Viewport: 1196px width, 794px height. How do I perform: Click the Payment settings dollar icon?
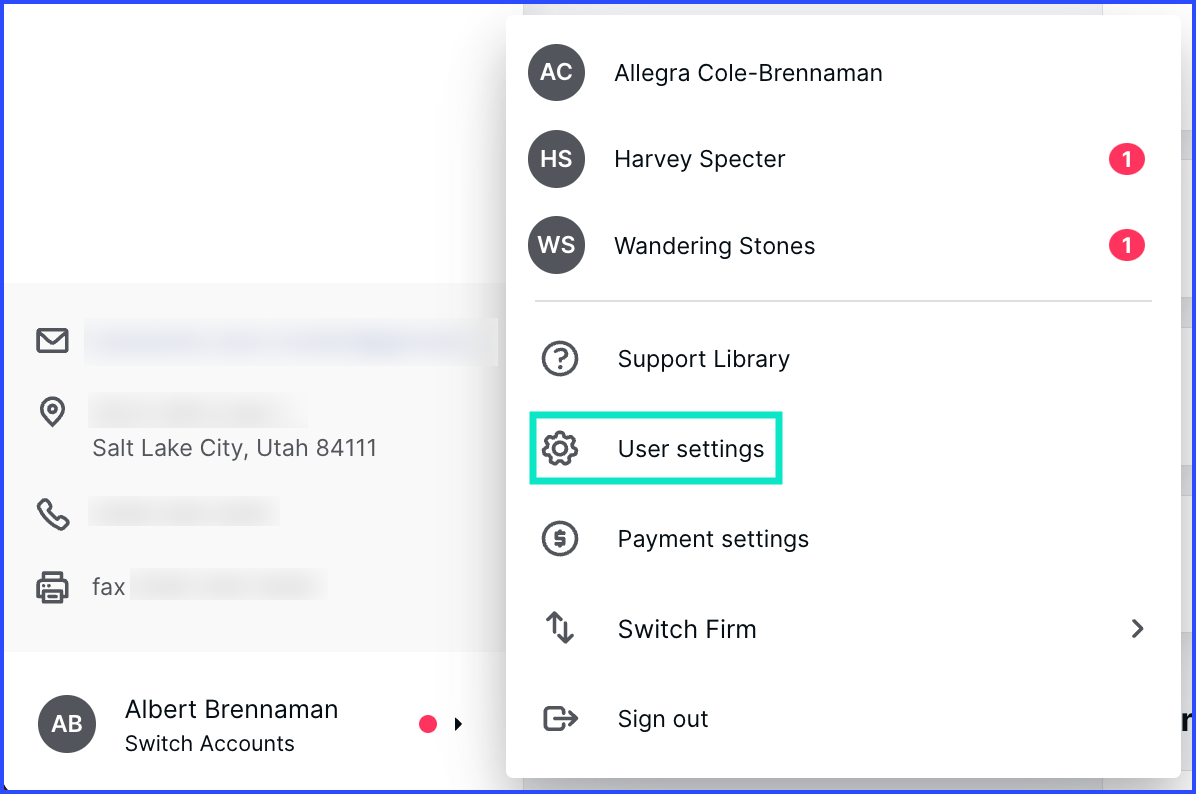[x=559, y=539]
